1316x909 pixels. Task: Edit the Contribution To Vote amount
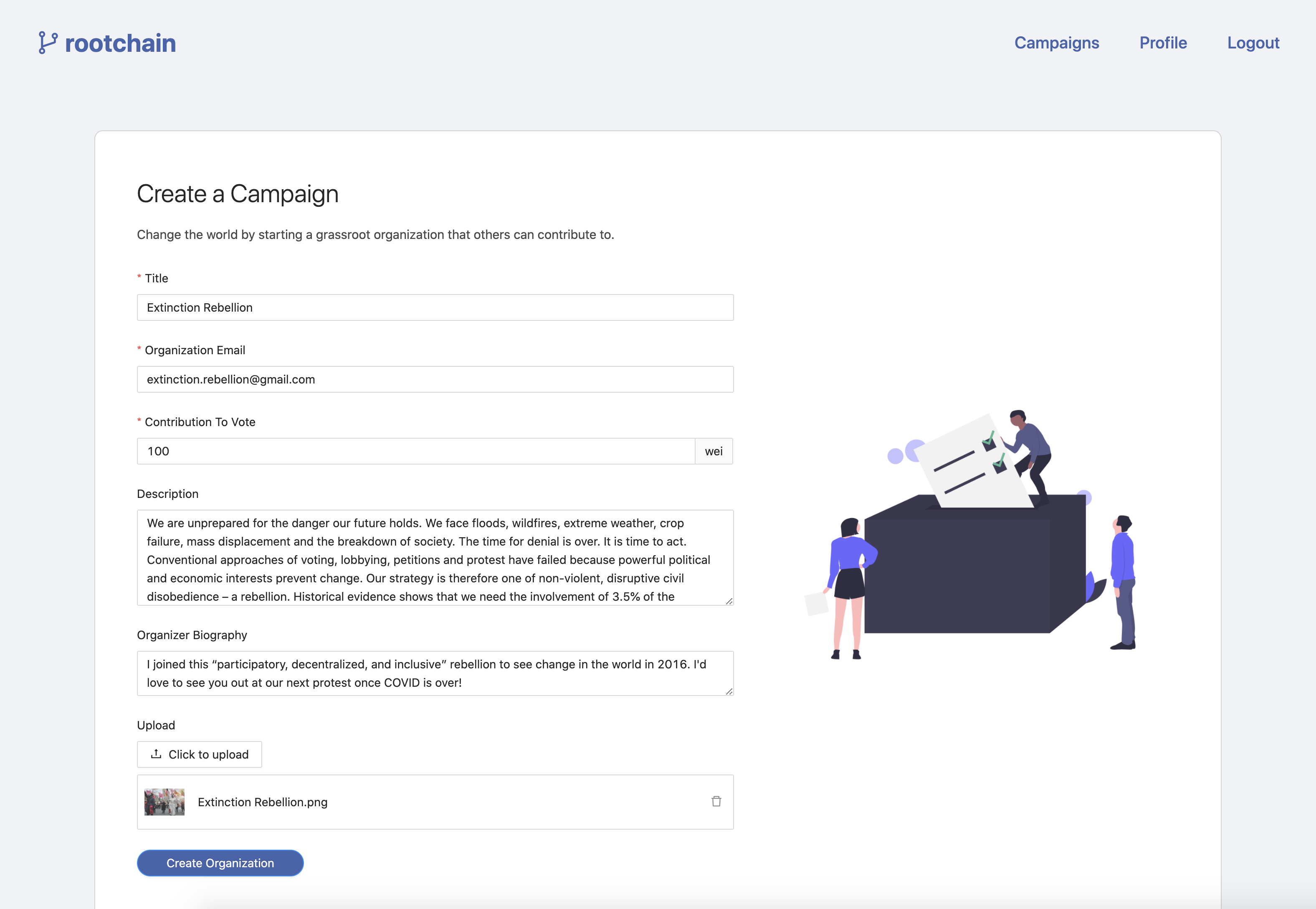[x=415, y=451]
